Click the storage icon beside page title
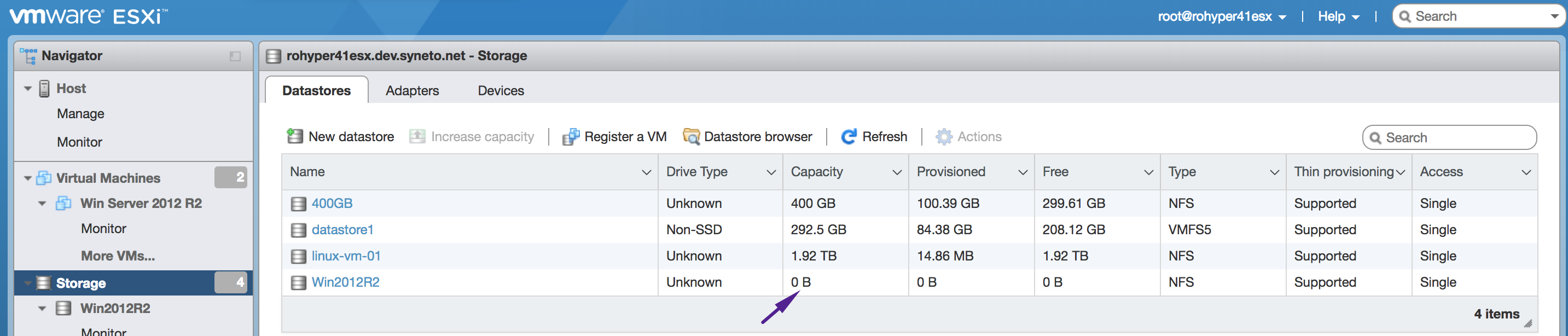This screenshot has height=336, width=1568. (274, 56)
